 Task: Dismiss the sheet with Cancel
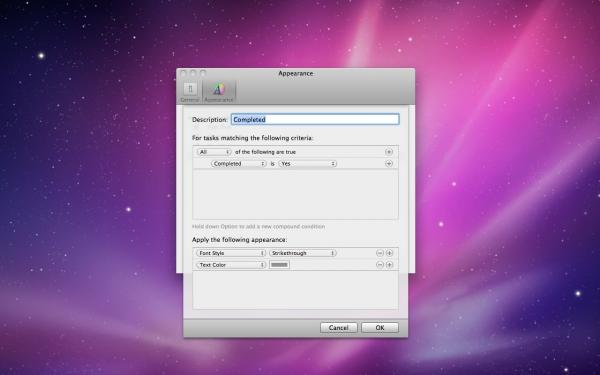[339, 328]
